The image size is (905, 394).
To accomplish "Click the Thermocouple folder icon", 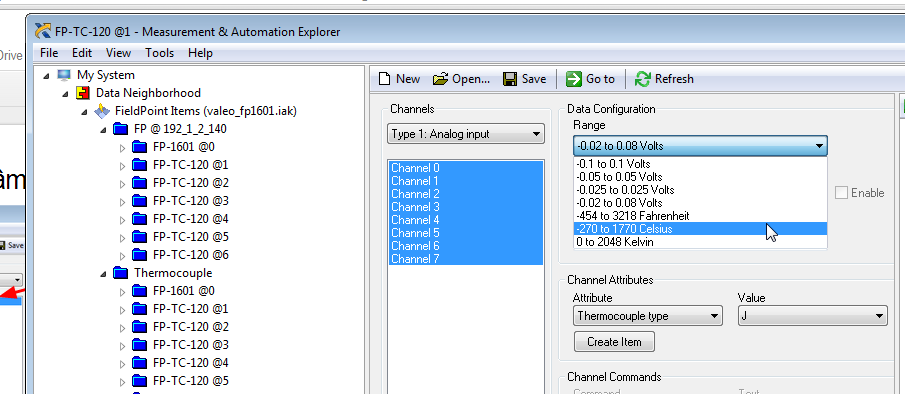I will point(121,272).
